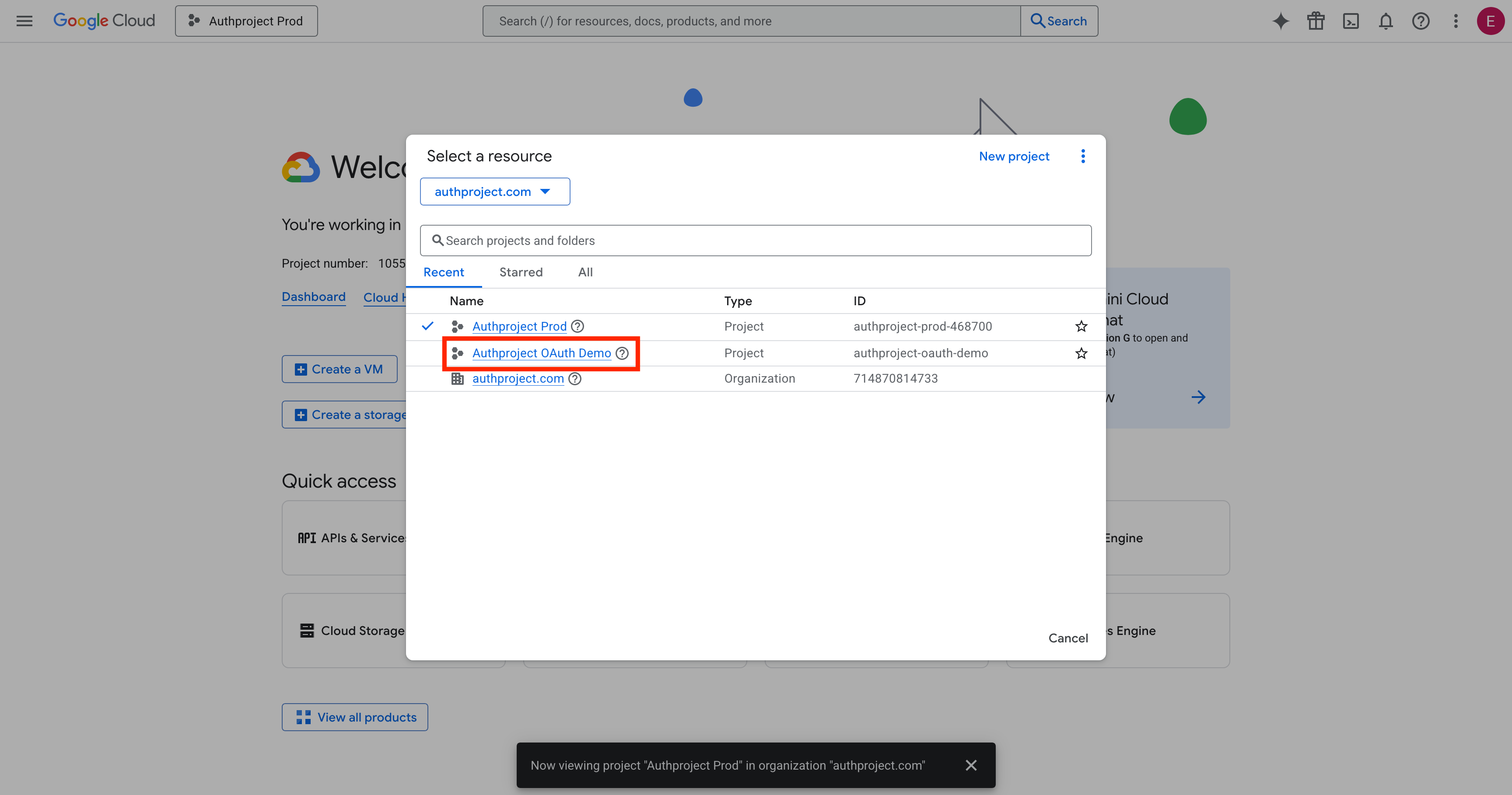Star the Authproject OAuth Demo project

(1081, 353)
